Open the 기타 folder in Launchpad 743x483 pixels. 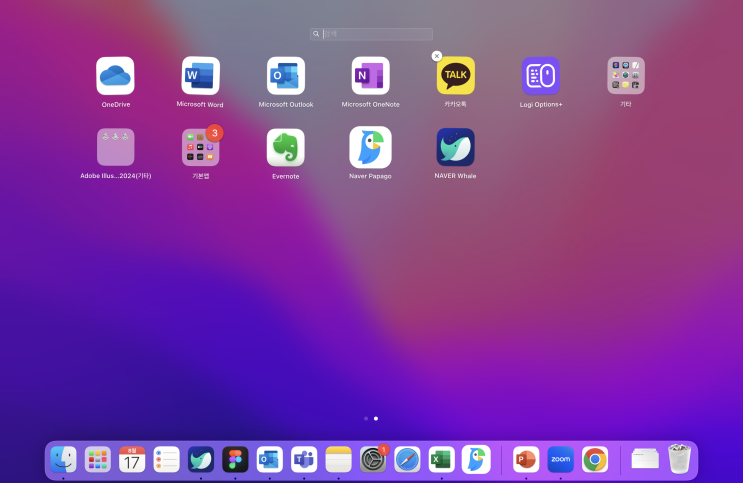click(x=626, y=76)
